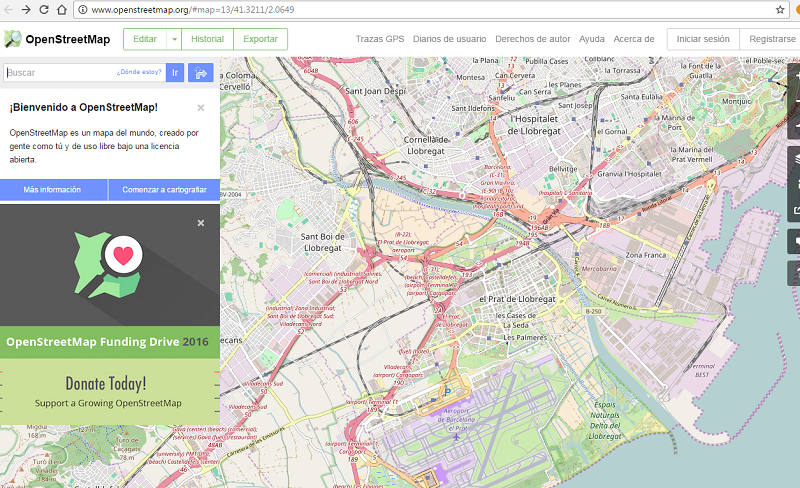The image size is (800, 488).
Task: Focus the Buscar search field
Action: point(58,72)
